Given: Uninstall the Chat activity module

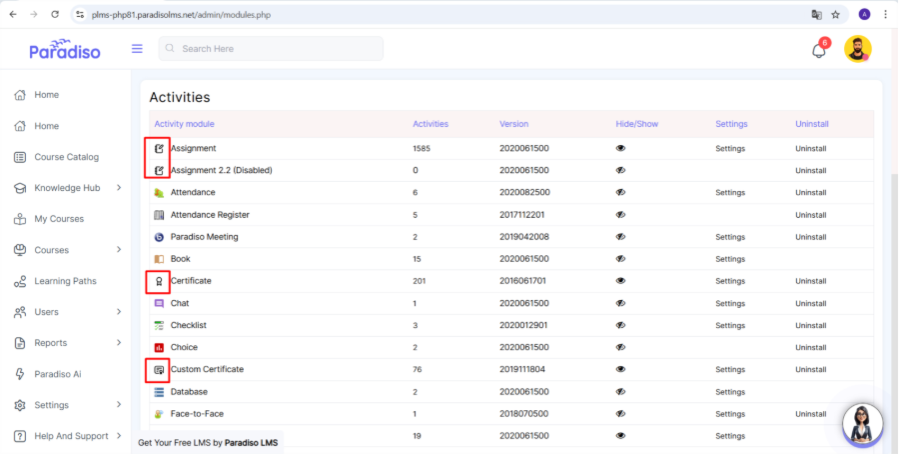Looking at the screenshot, I should tap(810, 303).
